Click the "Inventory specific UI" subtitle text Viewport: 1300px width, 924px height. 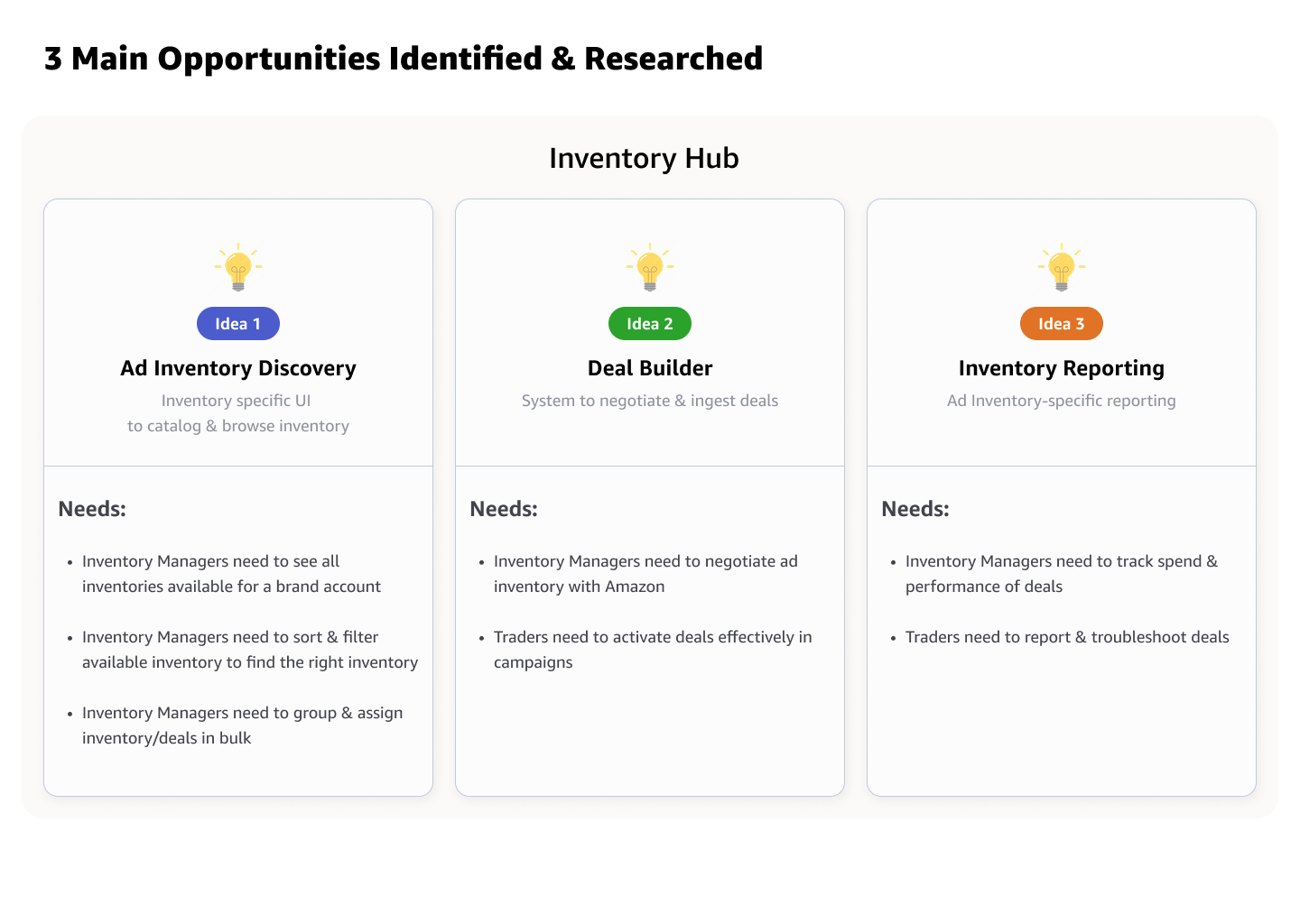click(x=237, y=401)
